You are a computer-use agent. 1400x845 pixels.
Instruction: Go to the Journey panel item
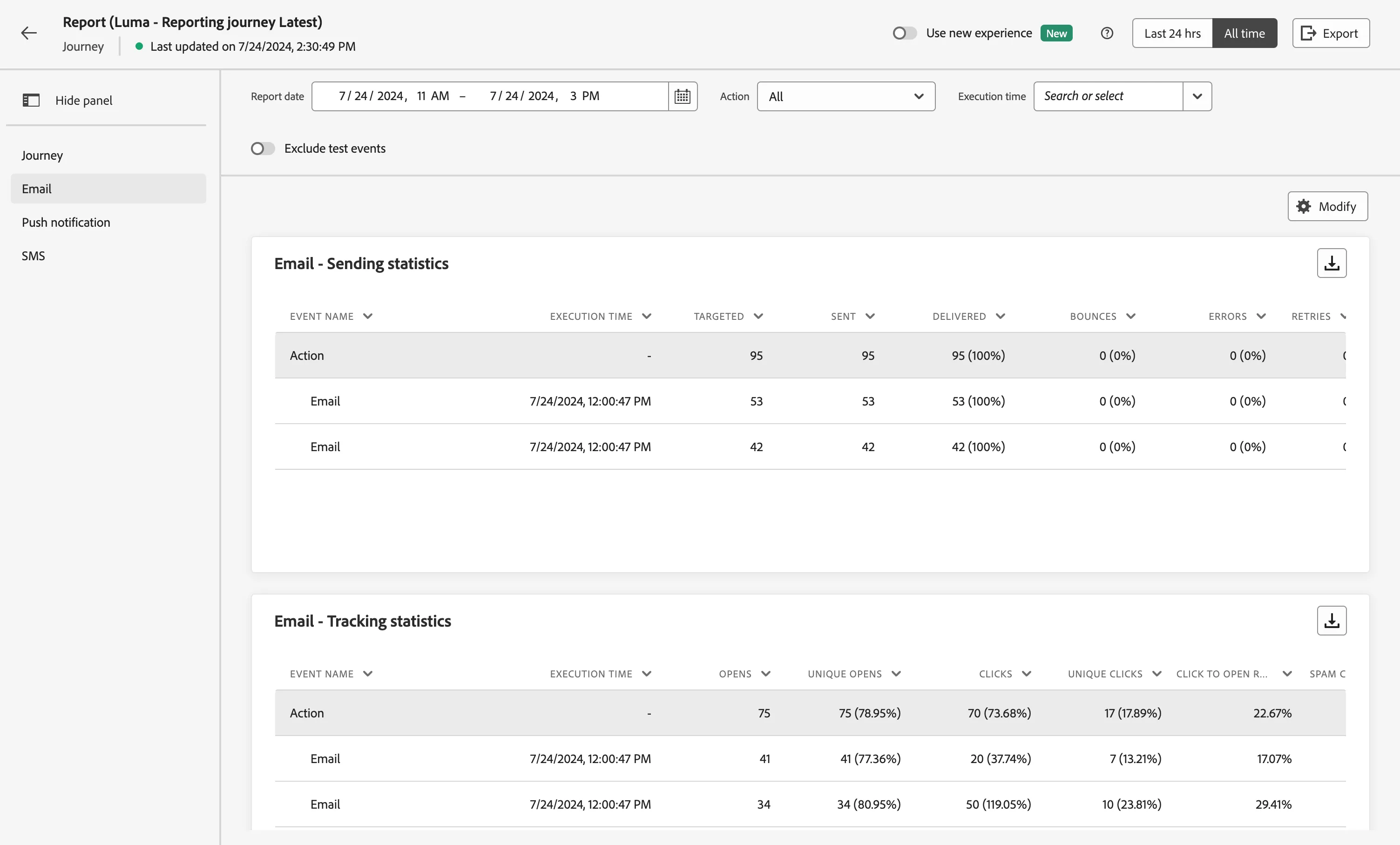42,155
